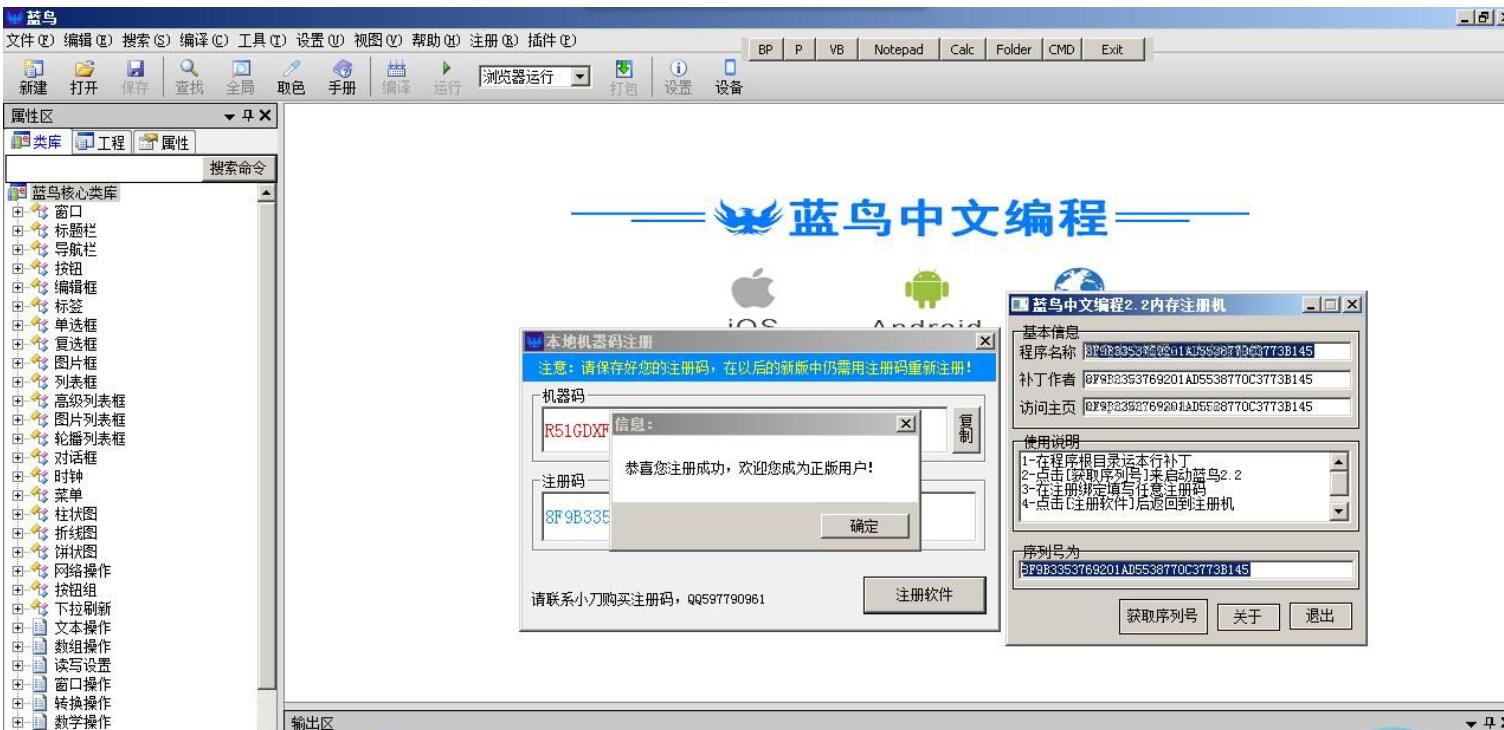Expand the 窗口 tree node
The image size is (1504, 730).
16,212
